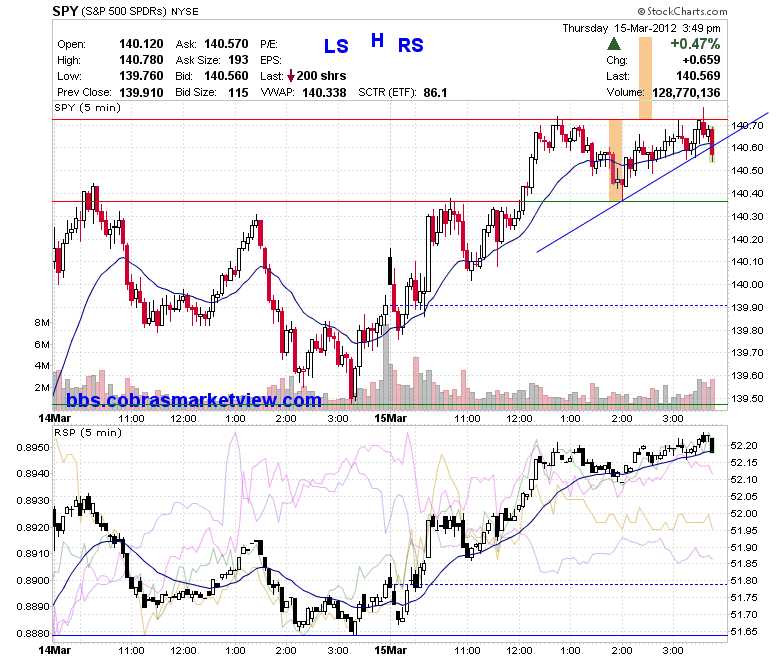
Task: Select the Ask Size value 193
Action: click(238, 60)
